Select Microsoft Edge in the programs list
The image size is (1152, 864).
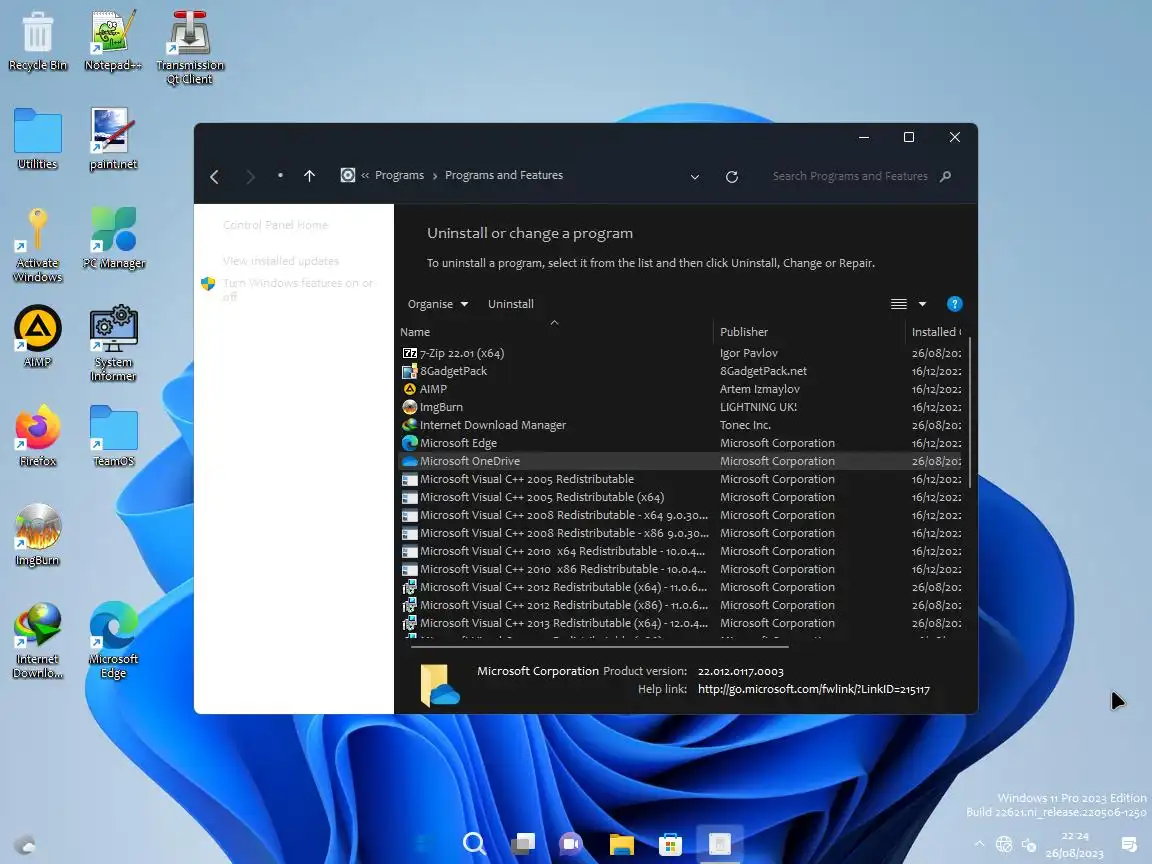[681, 443]
